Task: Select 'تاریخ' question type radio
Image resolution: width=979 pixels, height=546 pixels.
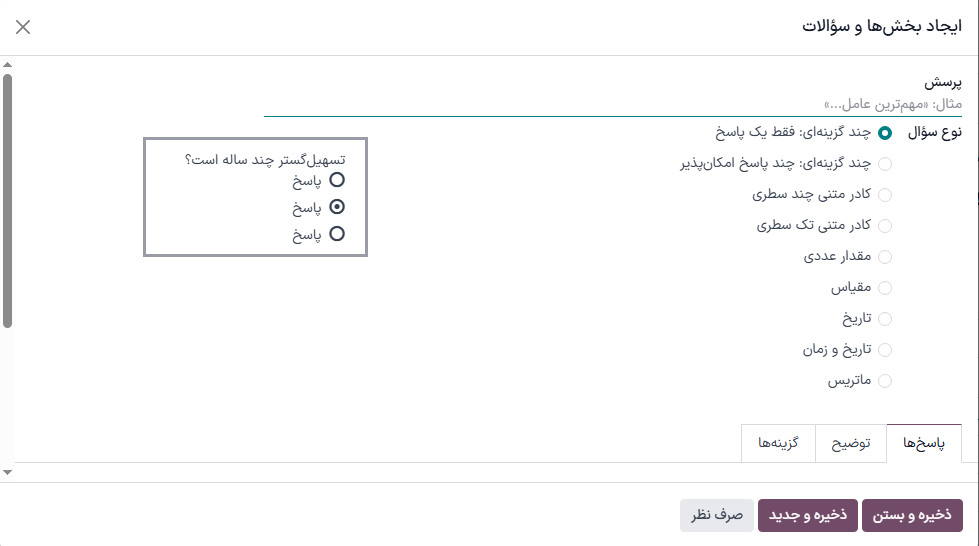Action: tap(885, 319)
